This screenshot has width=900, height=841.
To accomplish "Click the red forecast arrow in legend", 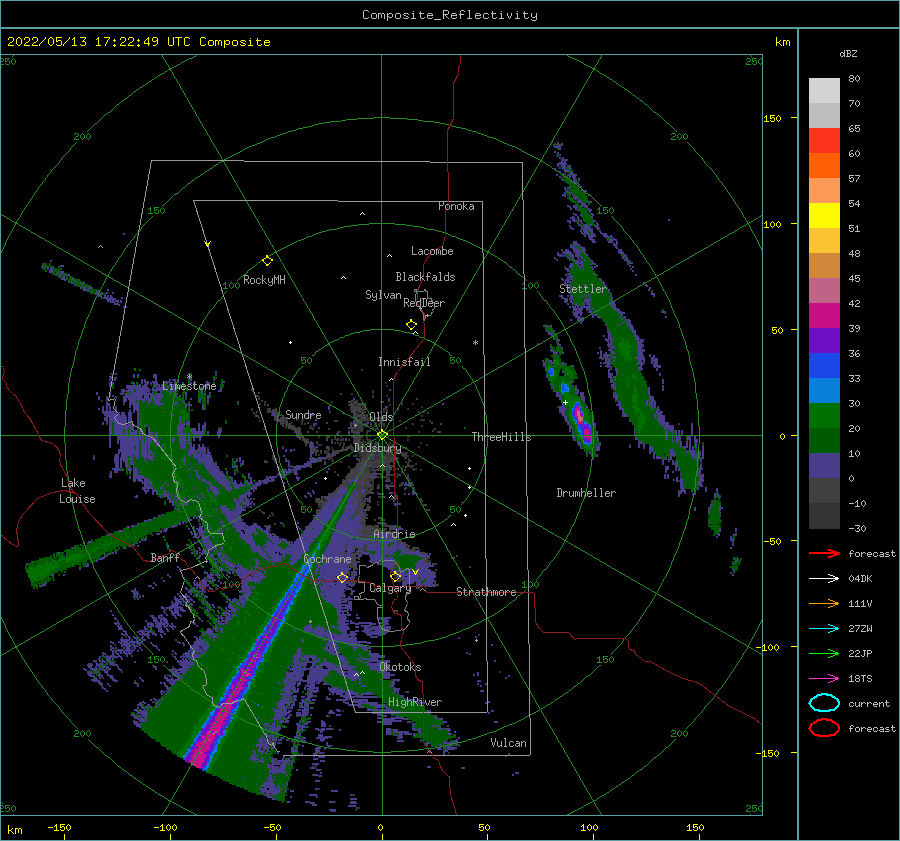I will [x=824, y=553].
